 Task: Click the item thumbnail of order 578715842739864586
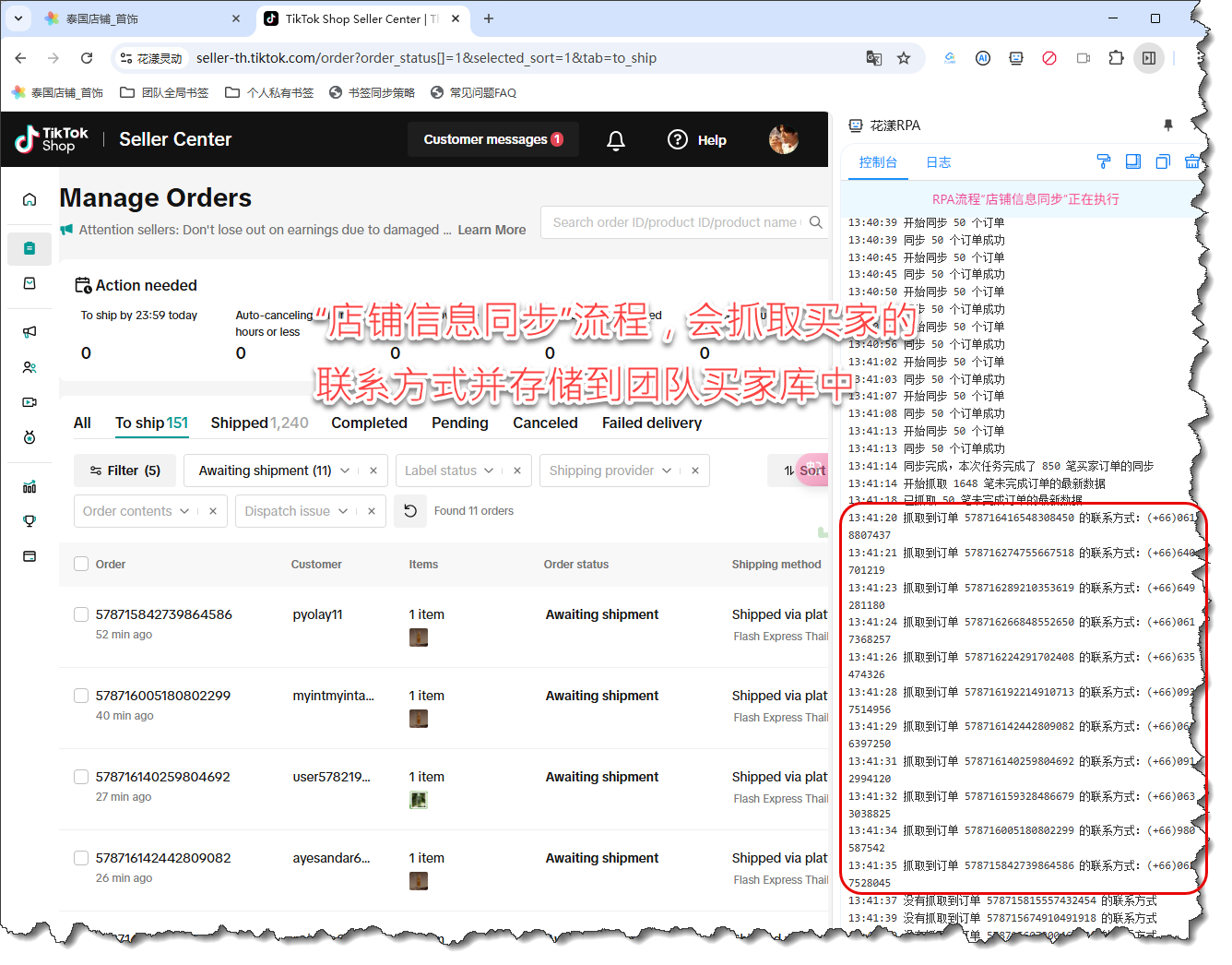(x=419, y=637)
